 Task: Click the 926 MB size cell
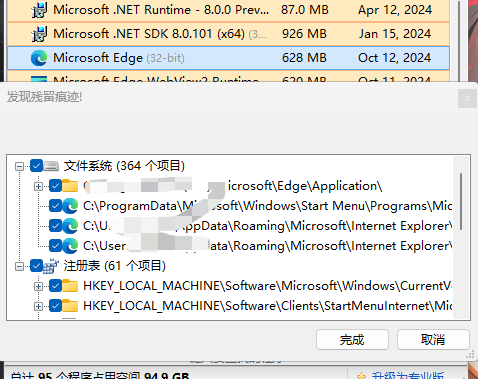304,34
